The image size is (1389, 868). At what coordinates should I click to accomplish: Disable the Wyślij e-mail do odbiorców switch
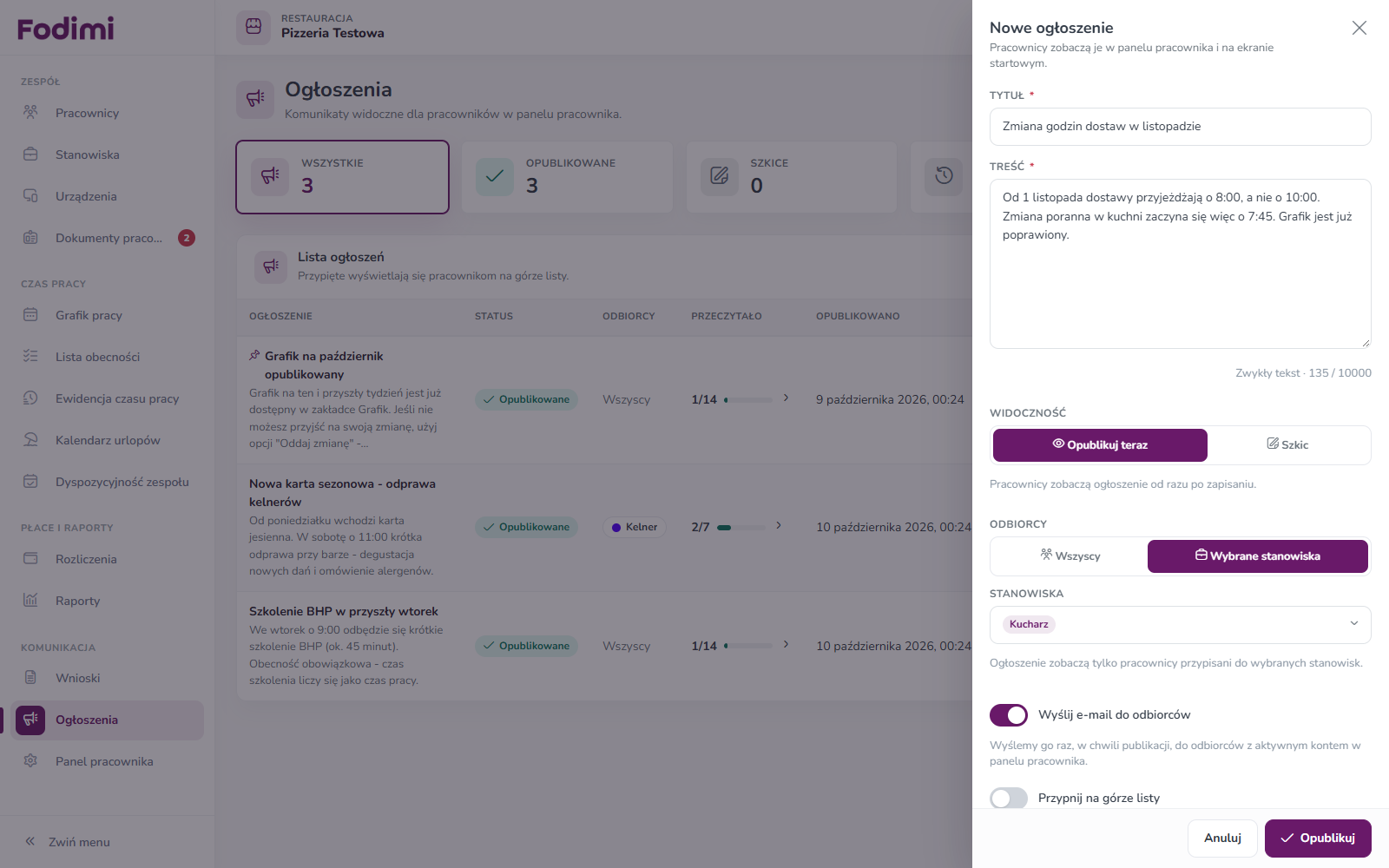click(1009, 715)
